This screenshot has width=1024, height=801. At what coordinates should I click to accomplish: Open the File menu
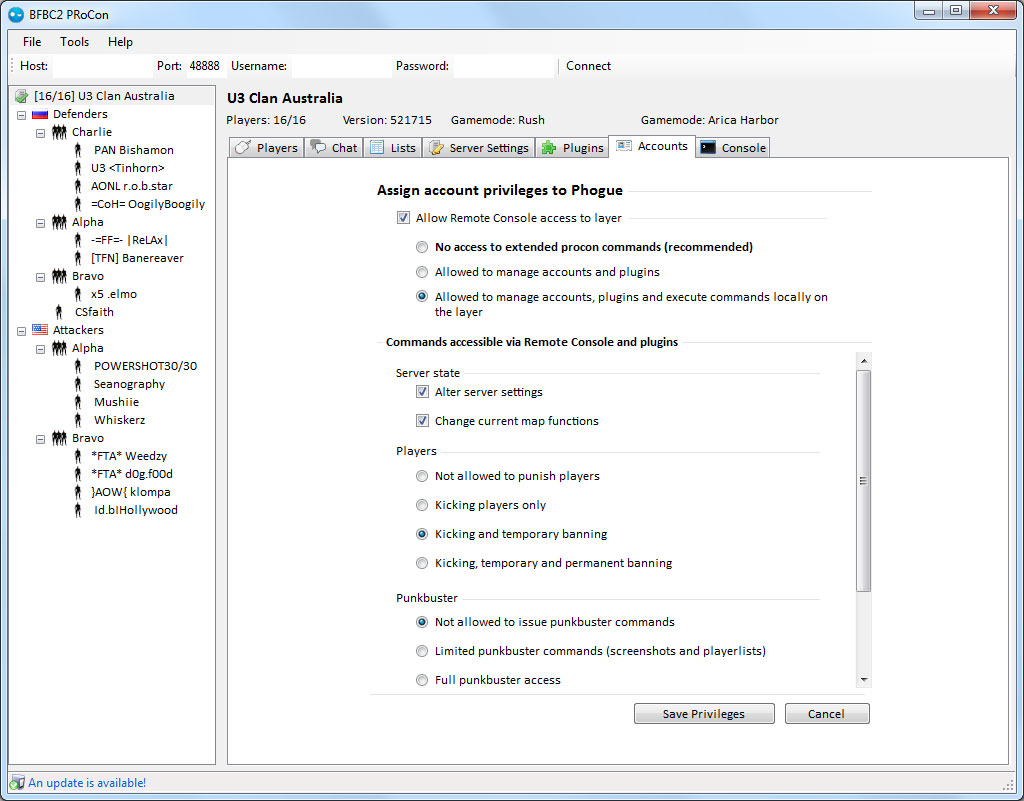32,42
